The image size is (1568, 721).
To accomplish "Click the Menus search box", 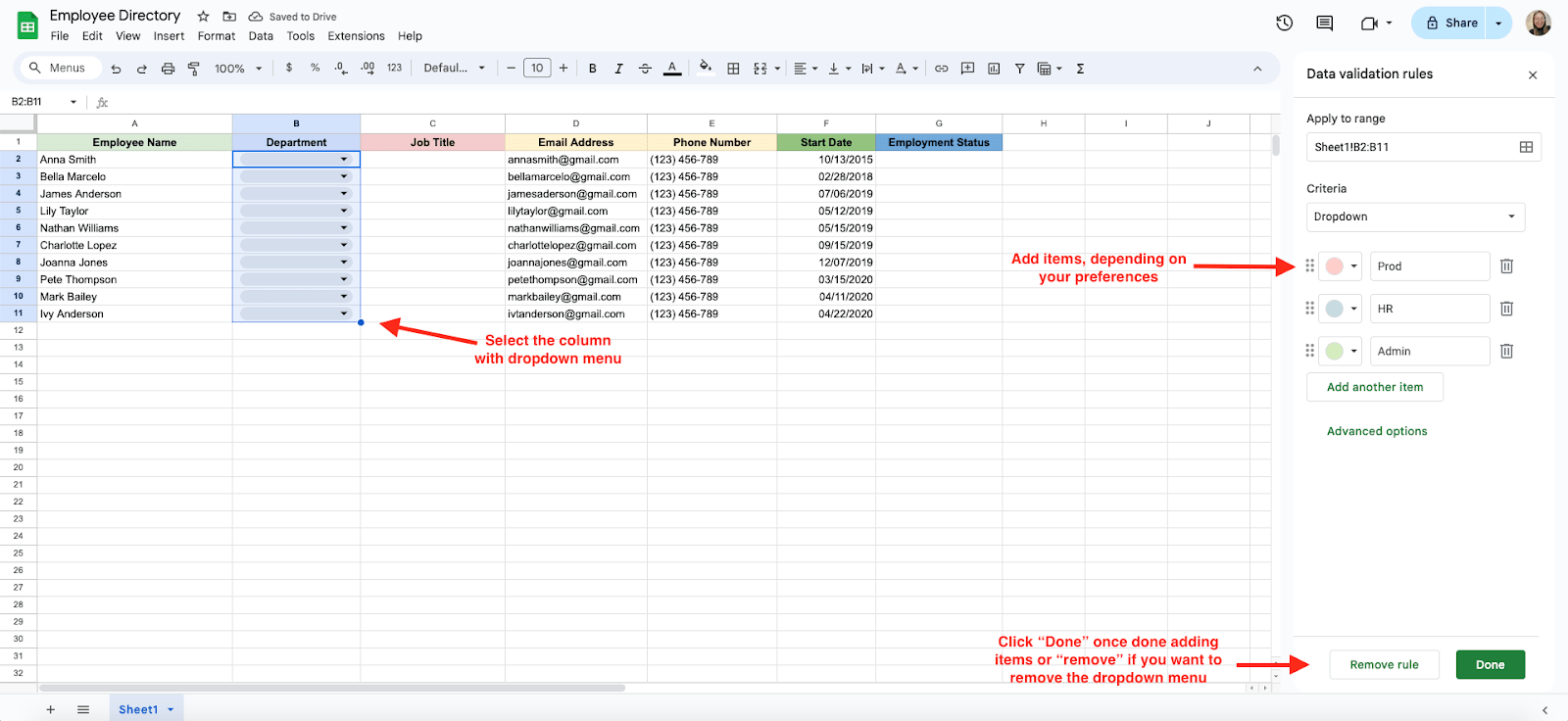I will pos(60,68).
